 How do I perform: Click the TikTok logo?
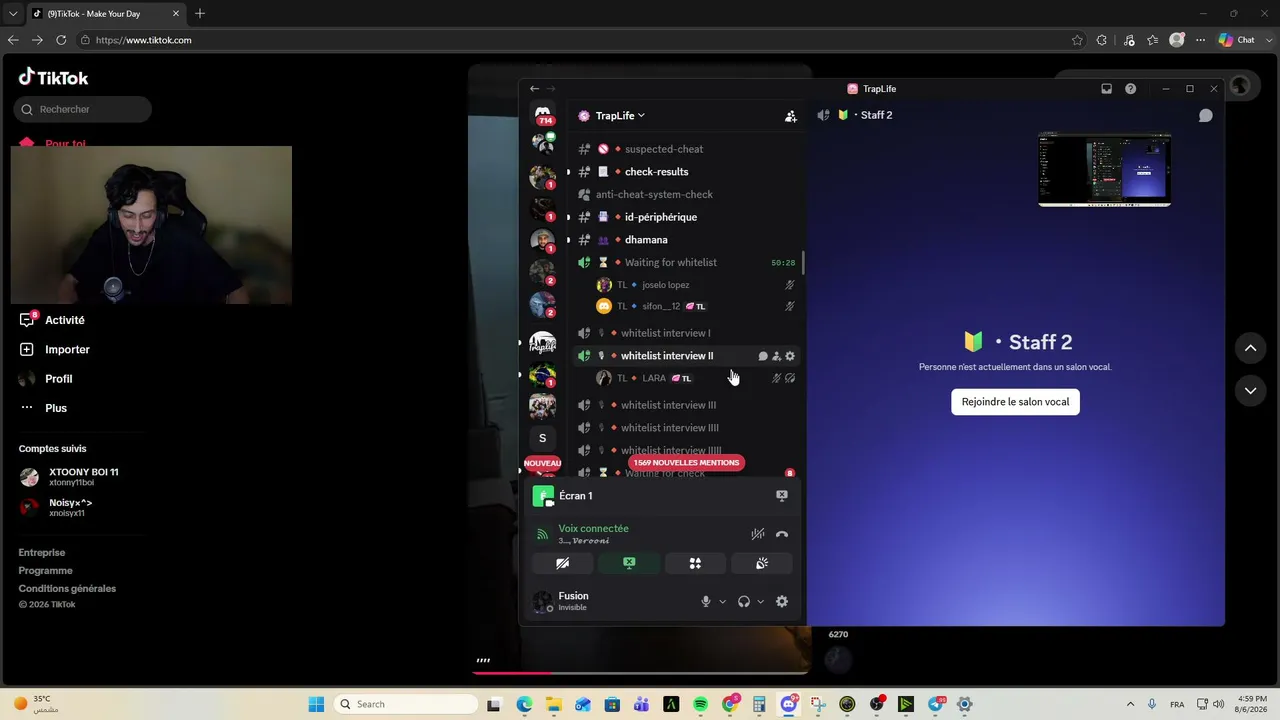click(54, 77)
